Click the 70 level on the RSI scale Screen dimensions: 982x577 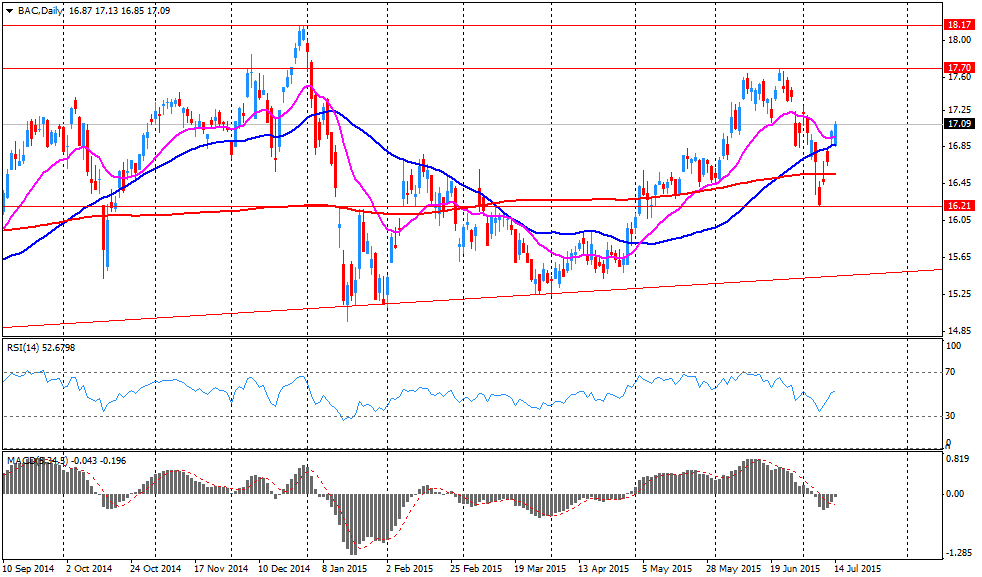950,372
